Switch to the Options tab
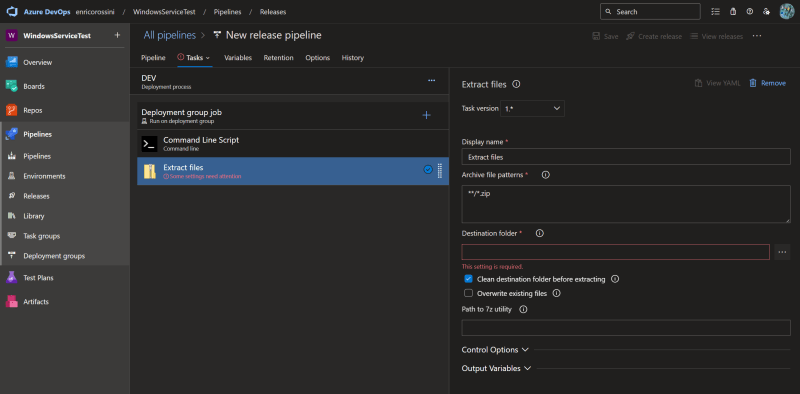The height and width of the screenshot is (394, 800). pyautogui.click(x=317, y=58)
